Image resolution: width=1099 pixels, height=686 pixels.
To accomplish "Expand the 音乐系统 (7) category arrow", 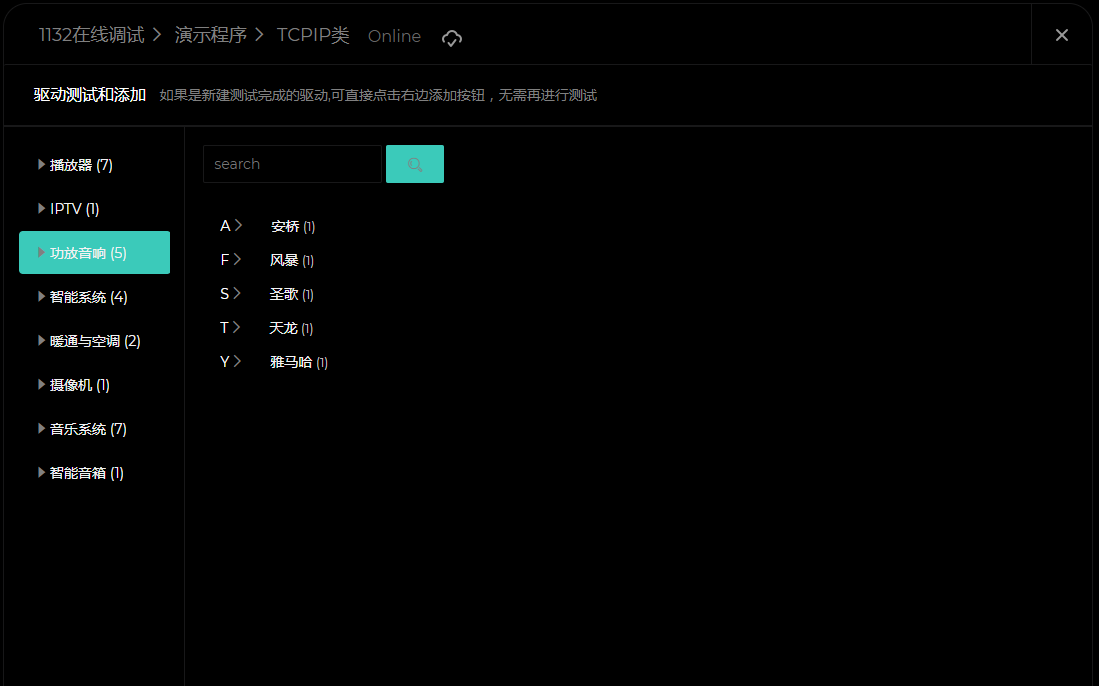I will [41, 428].
